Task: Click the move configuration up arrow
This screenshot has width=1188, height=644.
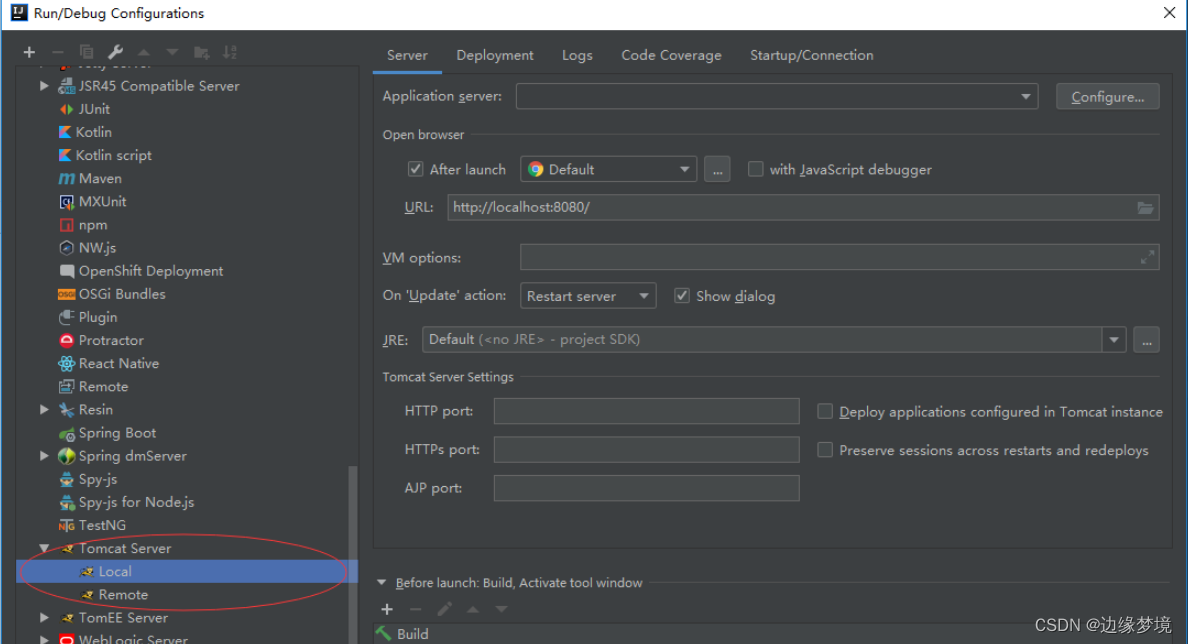Action: click(x=144, y=52)
